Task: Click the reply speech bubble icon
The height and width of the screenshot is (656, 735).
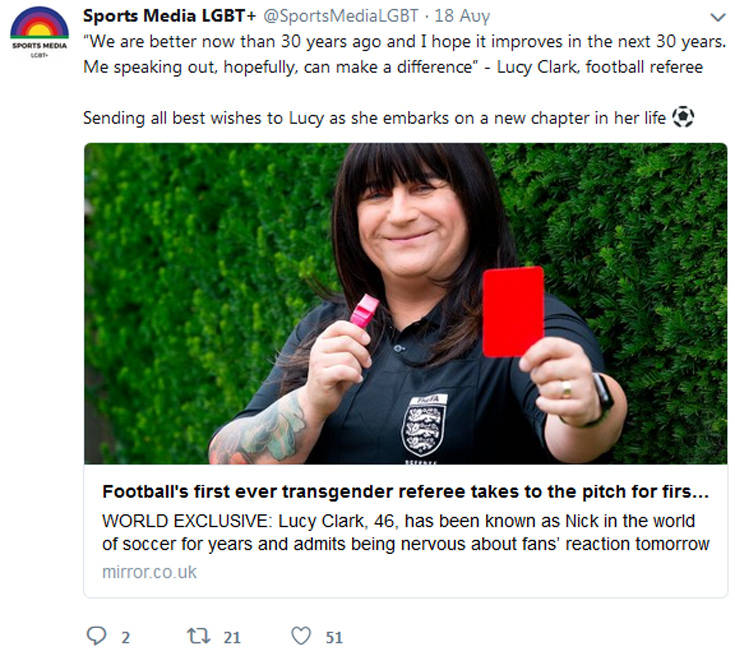Action: [97, 636]
